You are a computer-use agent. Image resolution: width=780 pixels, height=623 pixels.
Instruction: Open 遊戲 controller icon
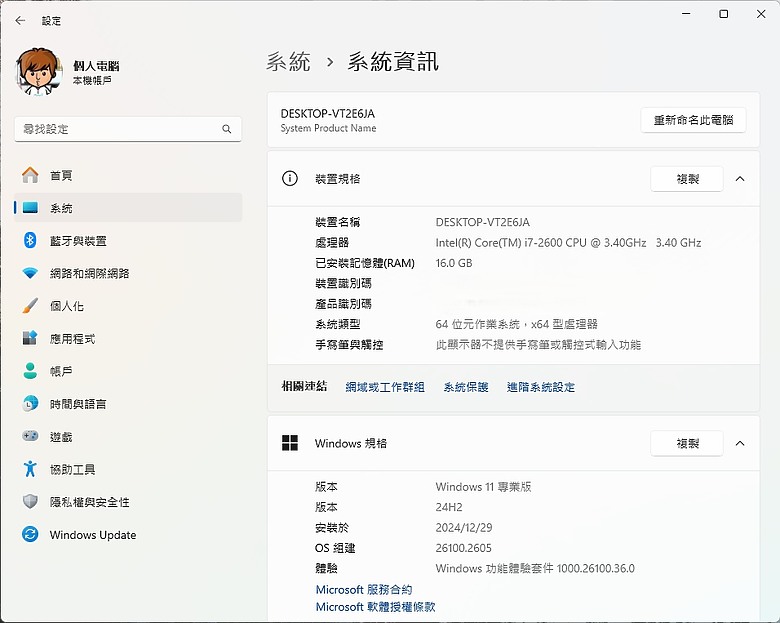click(30, 436)
